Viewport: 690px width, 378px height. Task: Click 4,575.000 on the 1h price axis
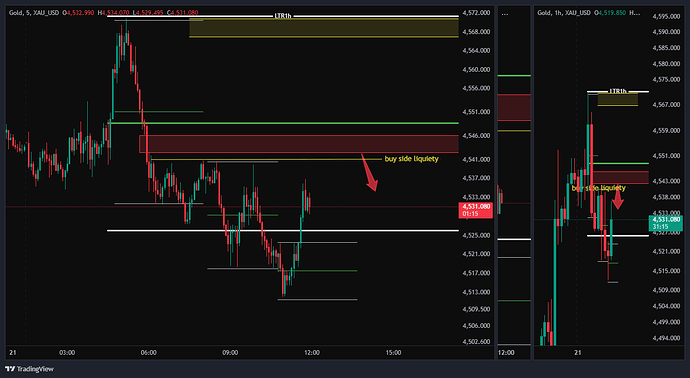666,80
